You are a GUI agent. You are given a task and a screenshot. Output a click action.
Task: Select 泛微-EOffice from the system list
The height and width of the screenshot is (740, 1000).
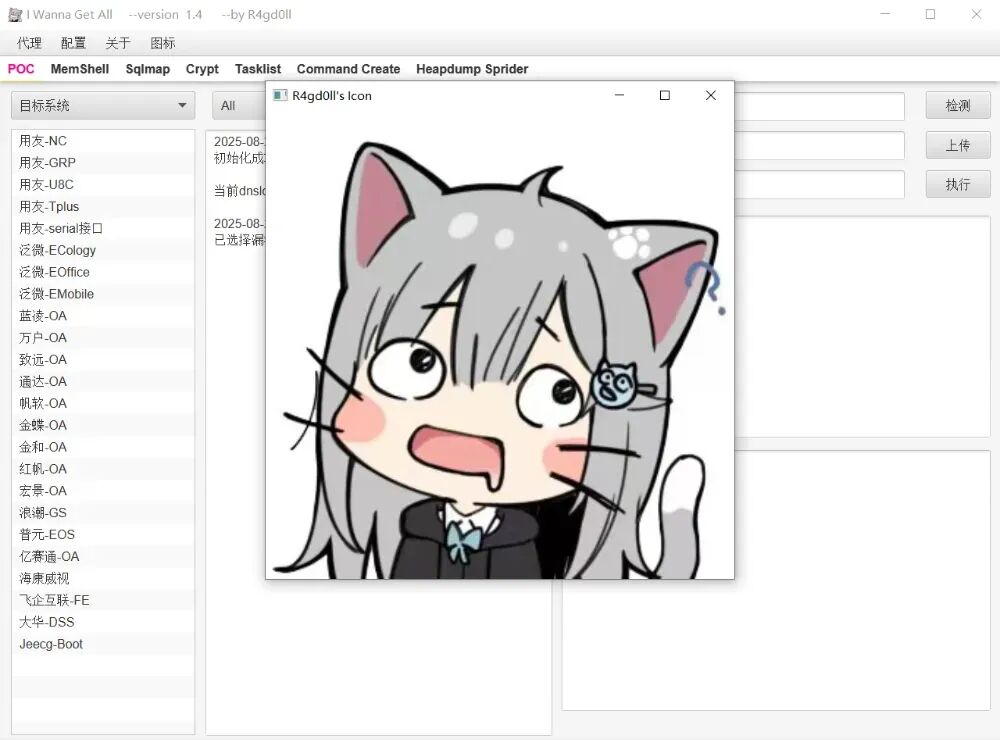pos(54,272)
